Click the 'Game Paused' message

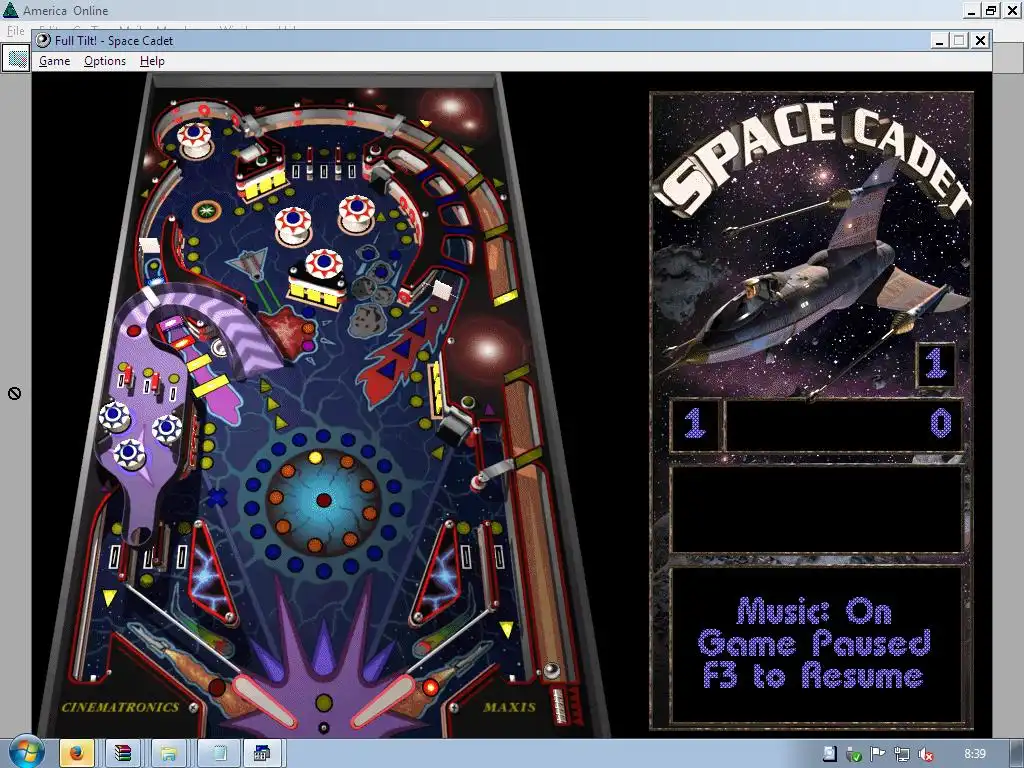click(x=814, y=643)
